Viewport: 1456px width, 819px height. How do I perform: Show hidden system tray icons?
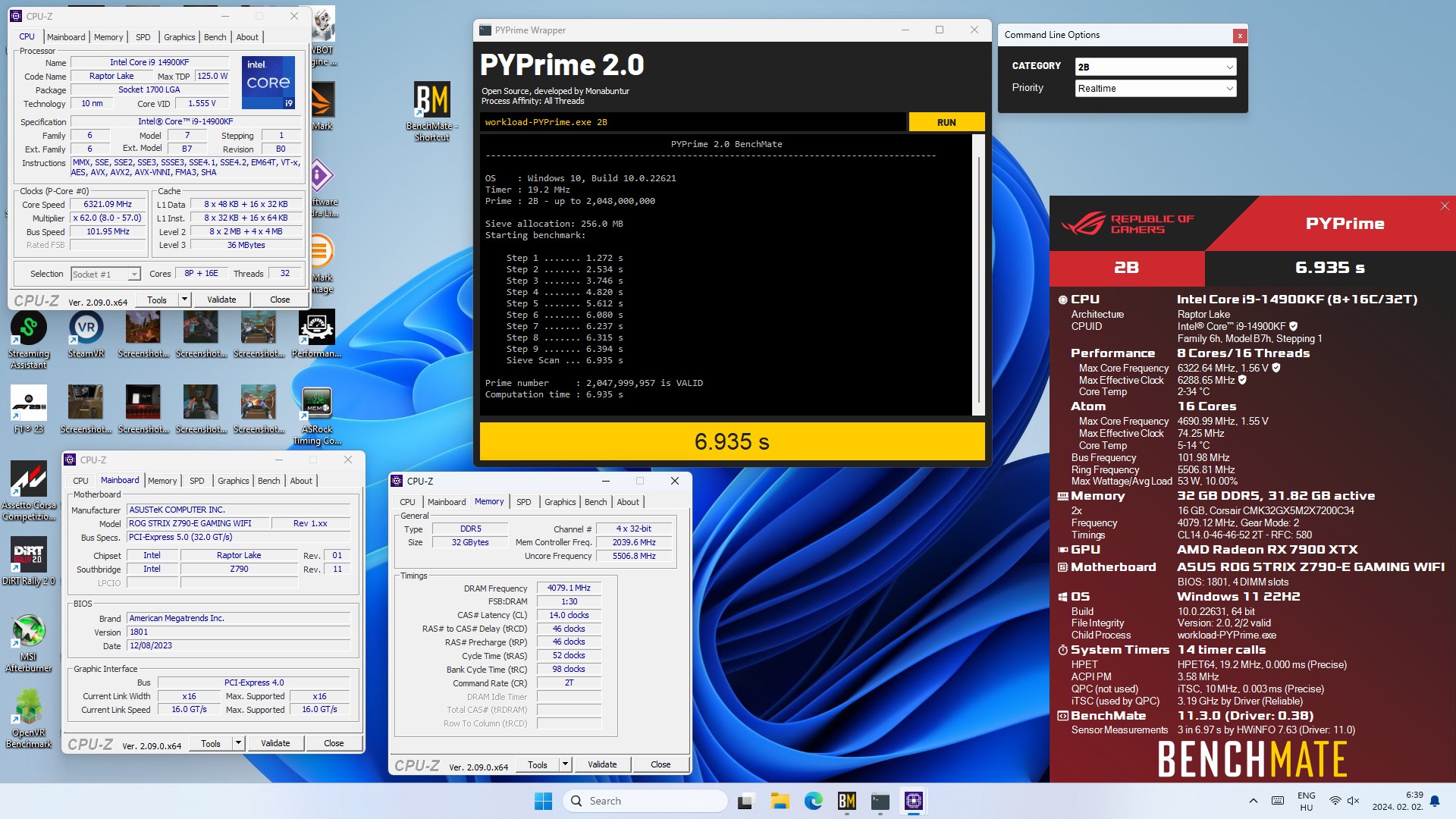(1253, 801)
